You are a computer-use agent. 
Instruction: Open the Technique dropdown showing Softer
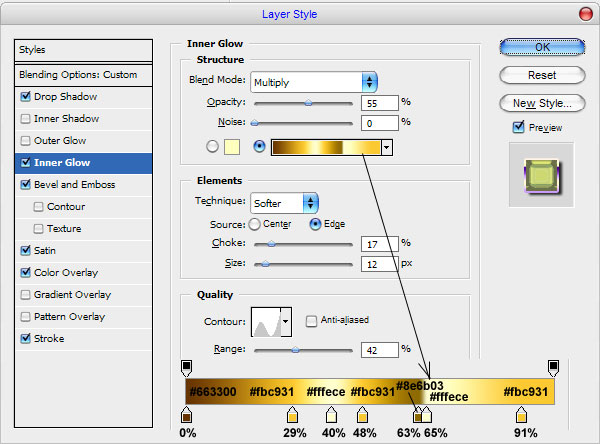[x=284, y=203]
